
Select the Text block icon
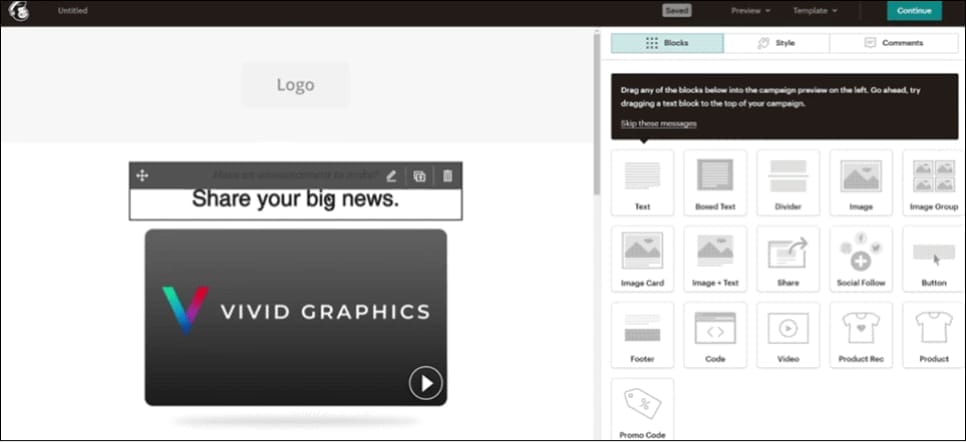(x=642, y=177)
